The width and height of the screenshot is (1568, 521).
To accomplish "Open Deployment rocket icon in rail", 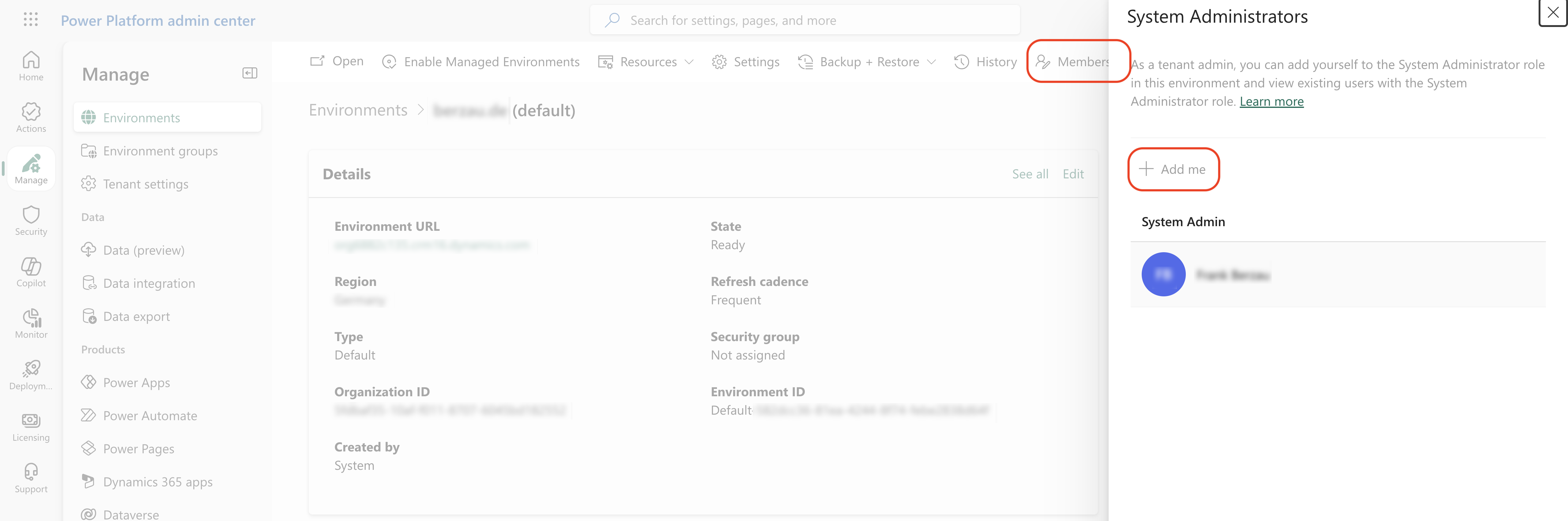I will coord(31,375).
